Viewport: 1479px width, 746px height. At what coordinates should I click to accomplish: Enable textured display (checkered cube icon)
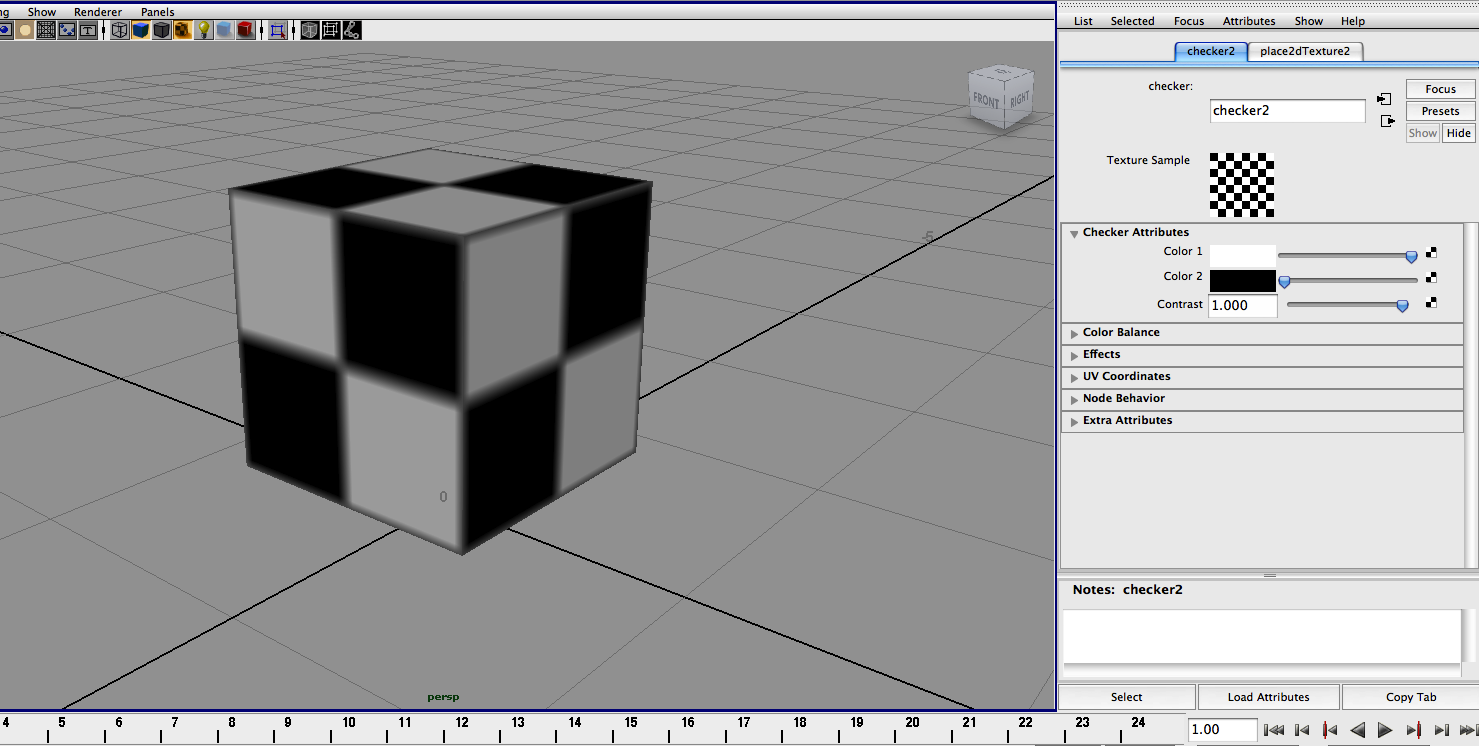click(x=182, y=30)
